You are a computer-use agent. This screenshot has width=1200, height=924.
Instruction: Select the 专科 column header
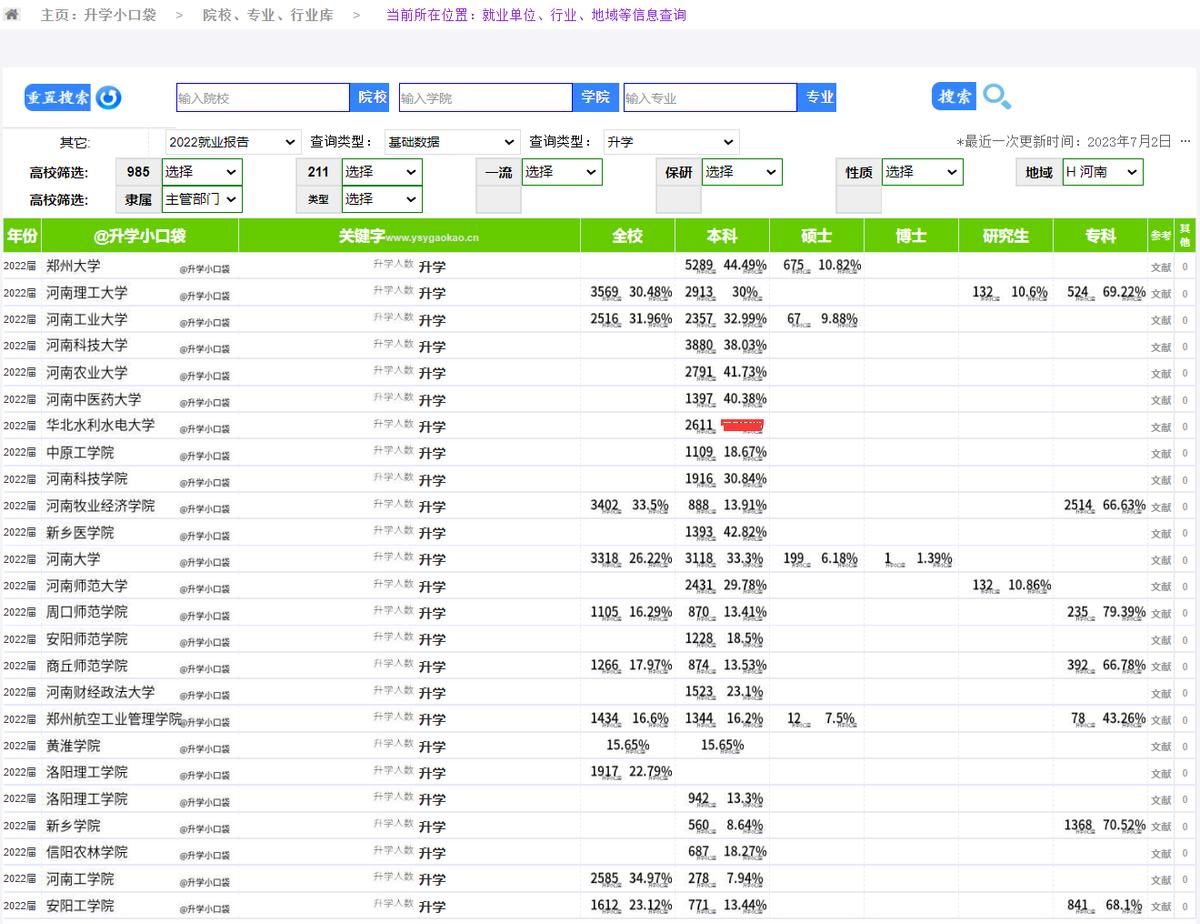click(x=1100, y=236)
